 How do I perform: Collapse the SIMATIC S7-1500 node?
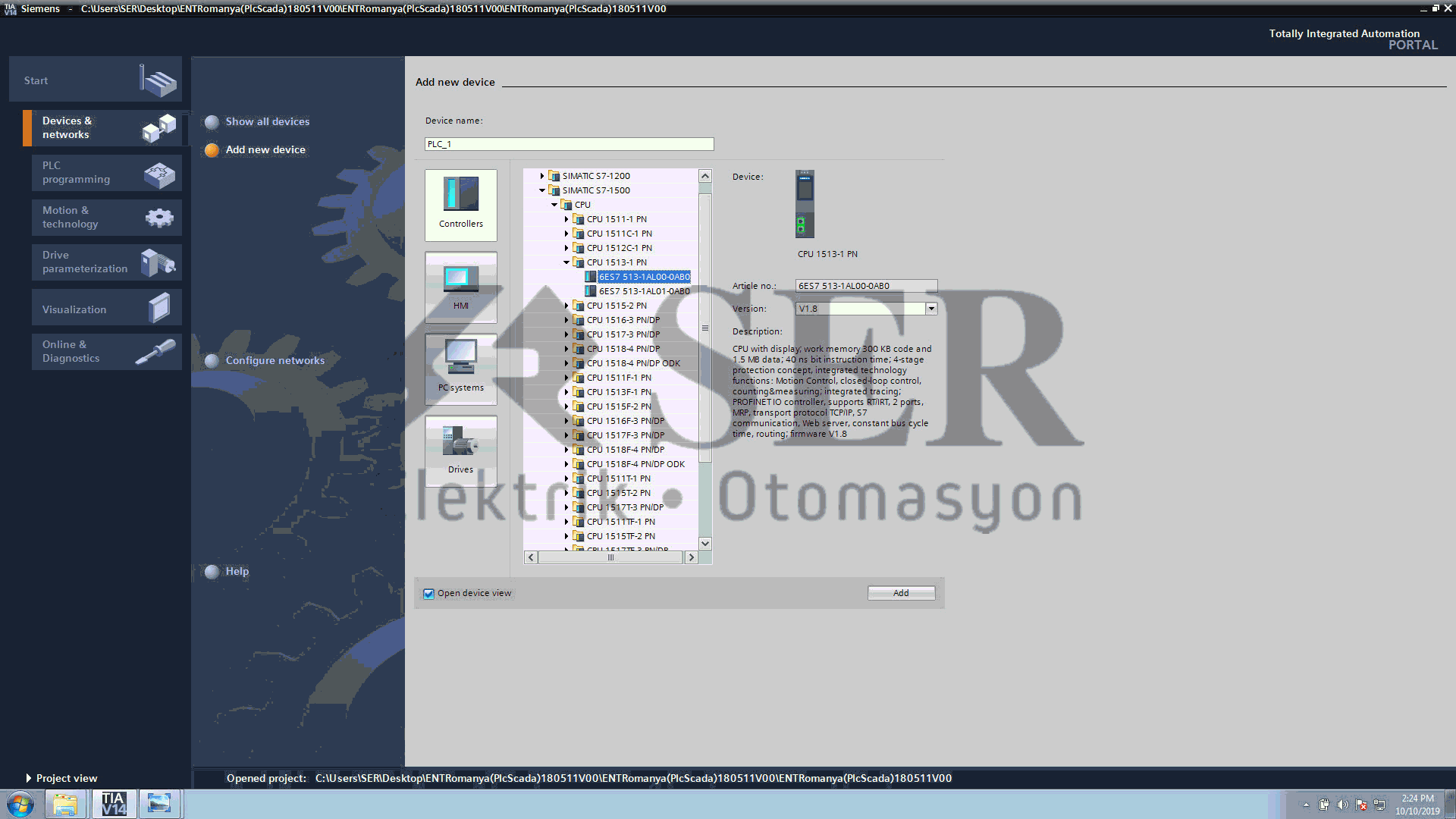(542, 190)
